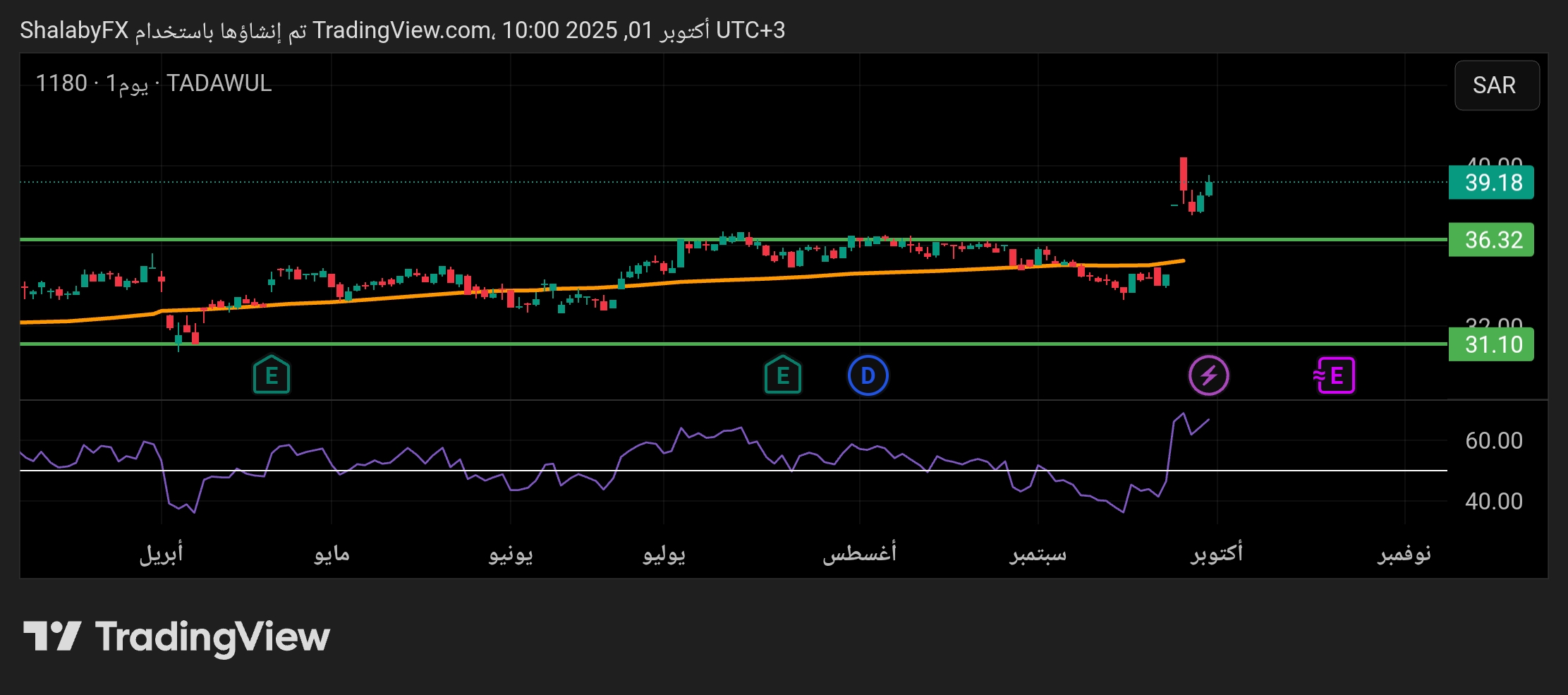Click the blue dividend D icon
The width and height of the screenshot is (1568, 695).
[868, 375]
